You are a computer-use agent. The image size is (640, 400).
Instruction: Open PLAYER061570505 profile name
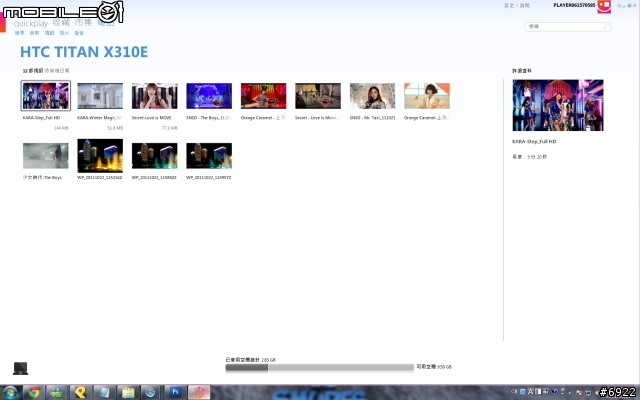[x=574, y=5]
